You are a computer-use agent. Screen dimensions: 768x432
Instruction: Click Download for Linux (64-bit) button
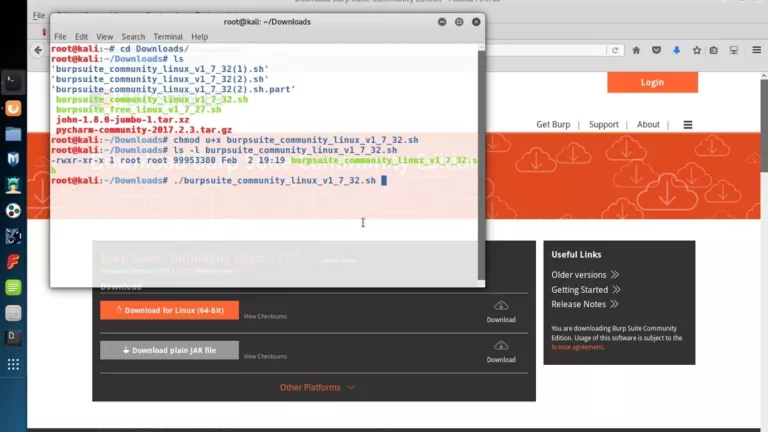169,310
